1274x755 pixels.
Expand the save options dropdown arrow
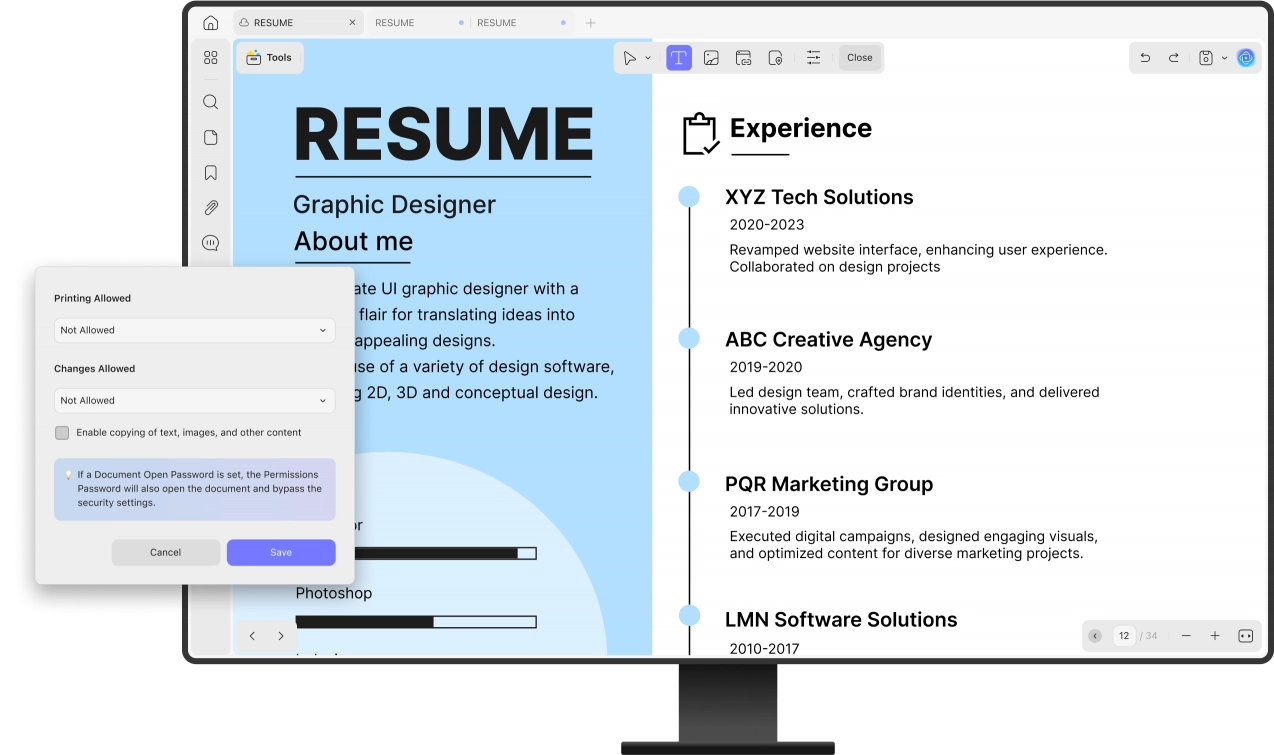(1224, 58)
